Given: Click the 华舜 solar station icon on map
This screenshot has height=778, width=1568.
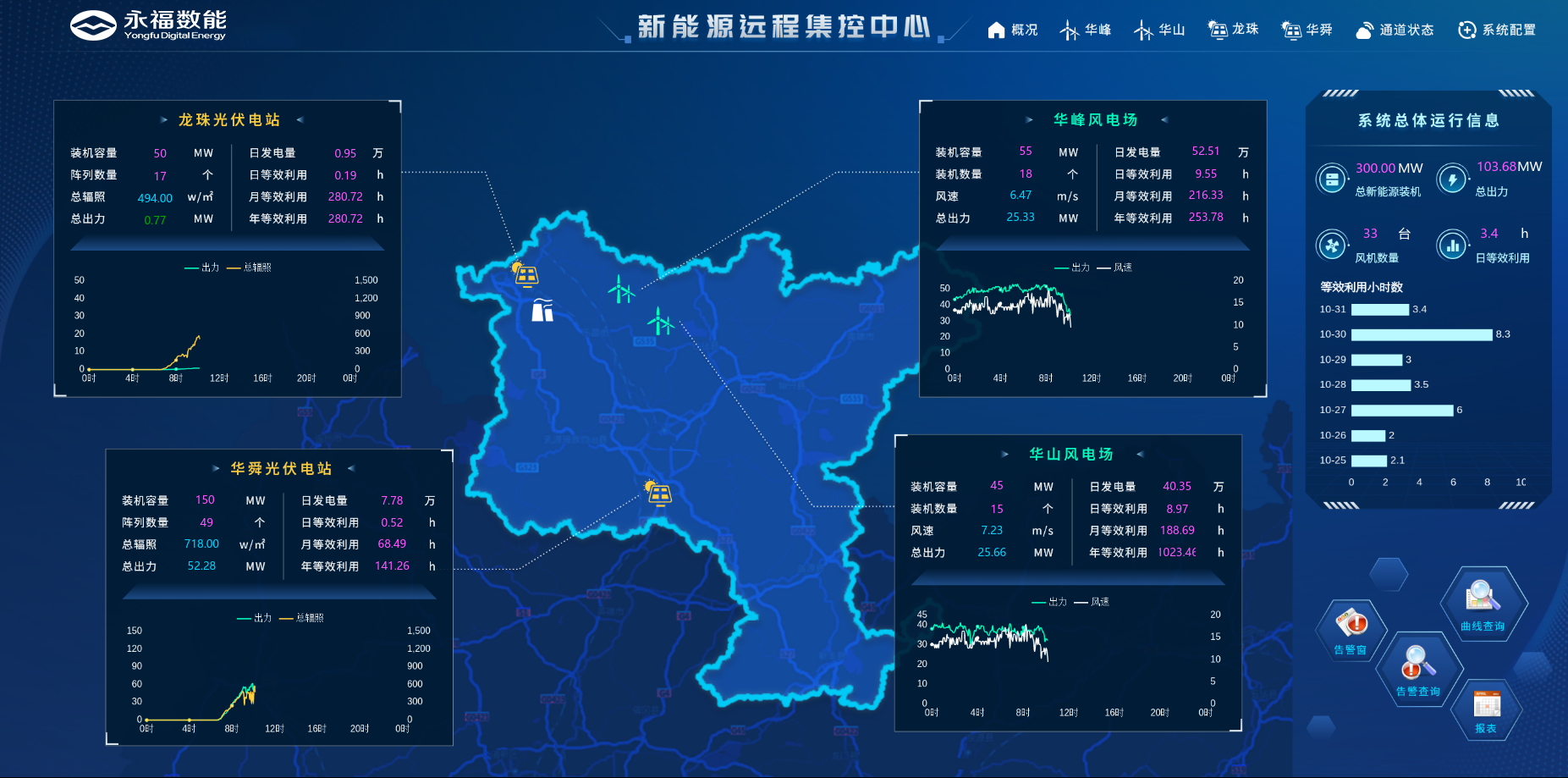Looking at the screenshot, I should coord(657,493).
